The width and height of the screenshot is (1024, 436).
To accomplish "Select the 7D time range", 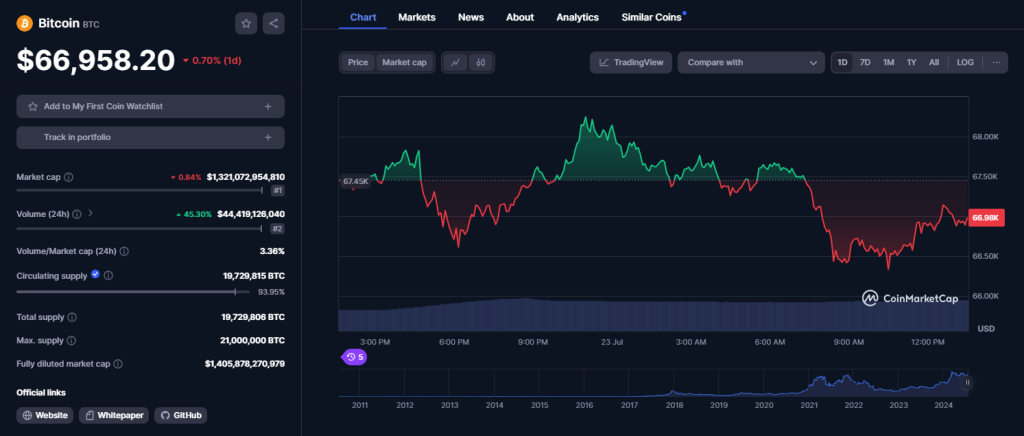I will click(865, 62).
